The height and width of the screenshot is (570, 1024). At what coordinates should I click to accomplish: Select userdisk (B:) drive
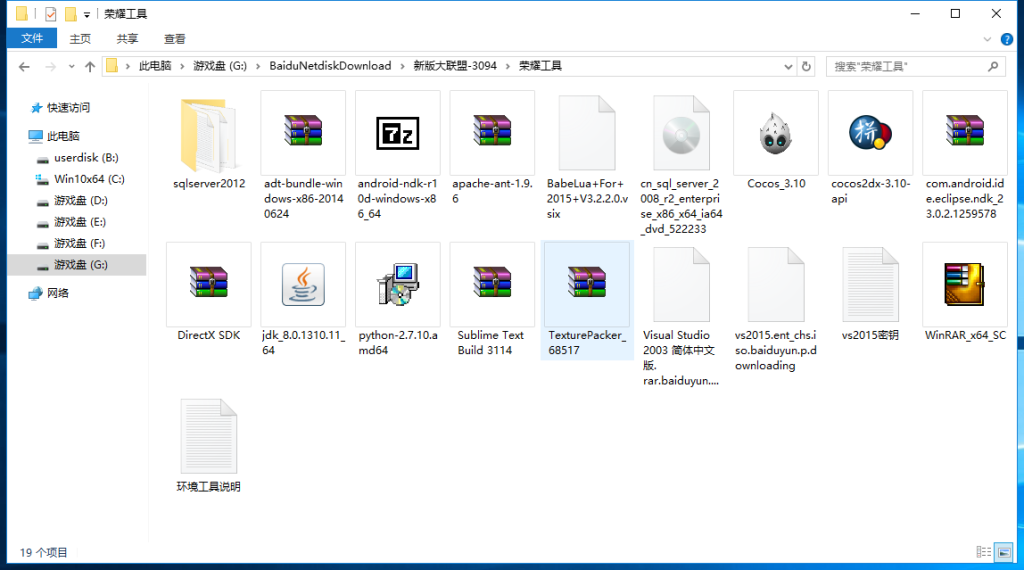86,157
